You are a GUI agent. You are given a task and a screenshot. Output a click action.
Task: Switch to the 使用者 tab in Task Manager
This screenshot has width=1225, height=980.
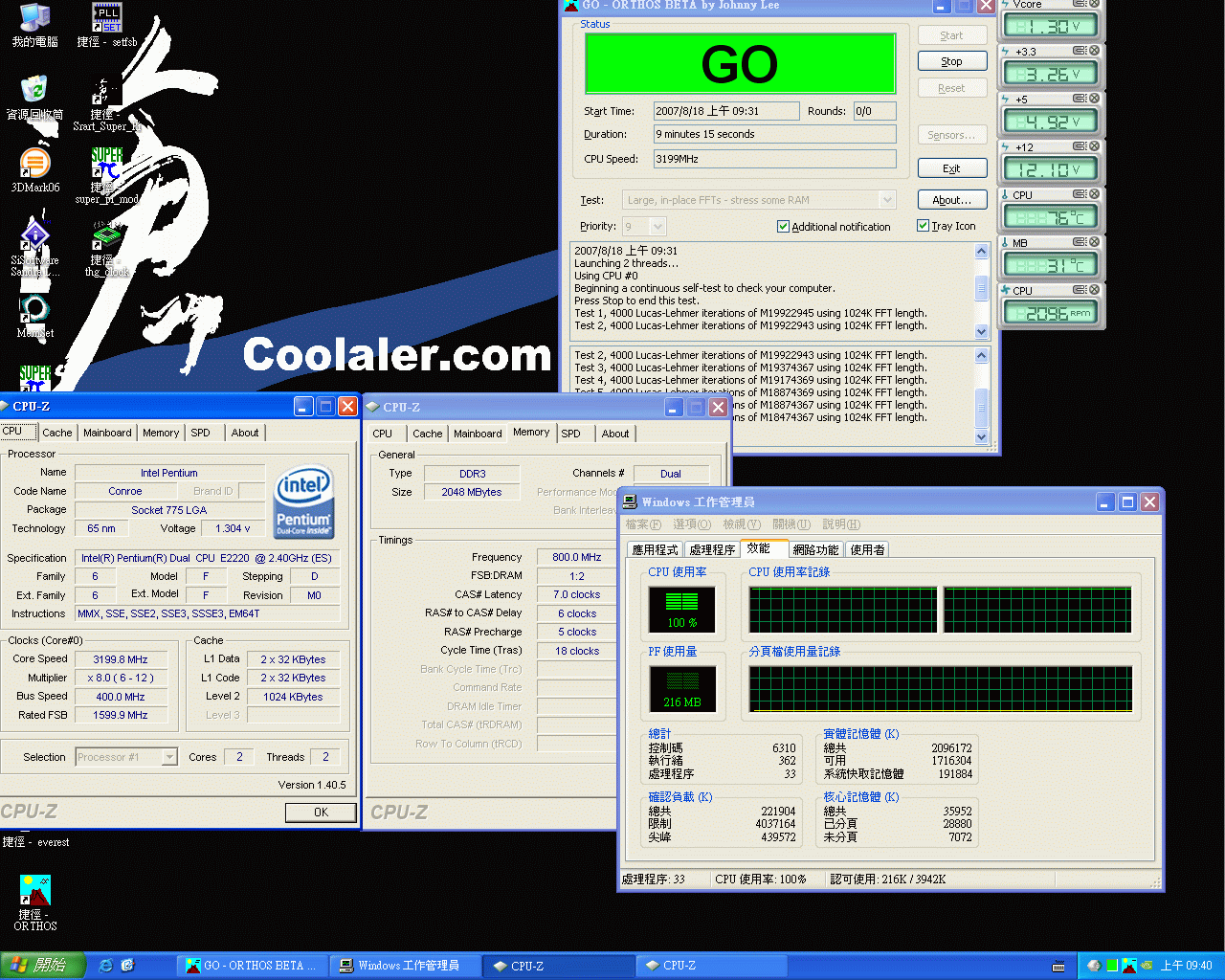867,550
